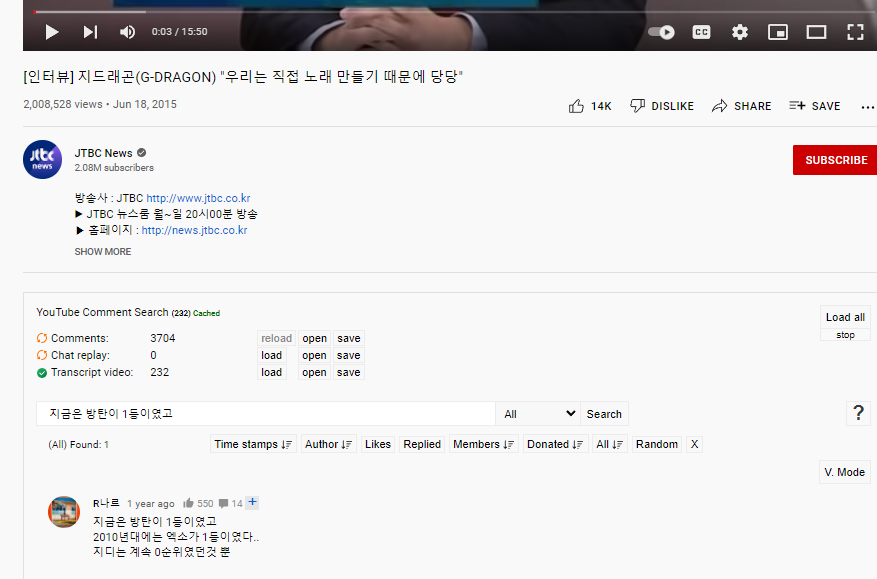The height and width of the screenshot is (579, 877).
Task: Play the video
Action: [x=51, y=32]
